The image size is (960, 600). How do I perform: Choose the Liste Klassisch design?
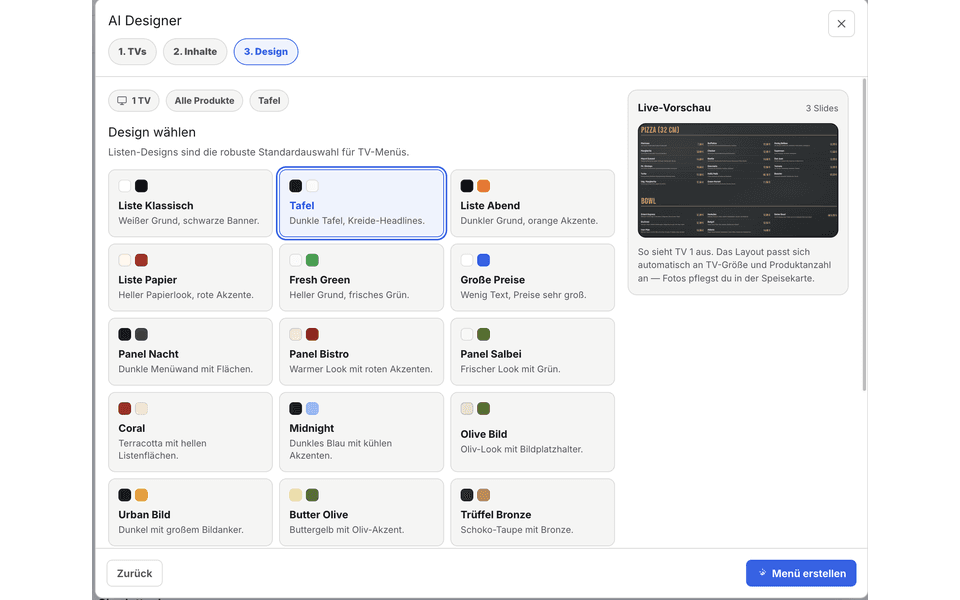click(190, 203)
